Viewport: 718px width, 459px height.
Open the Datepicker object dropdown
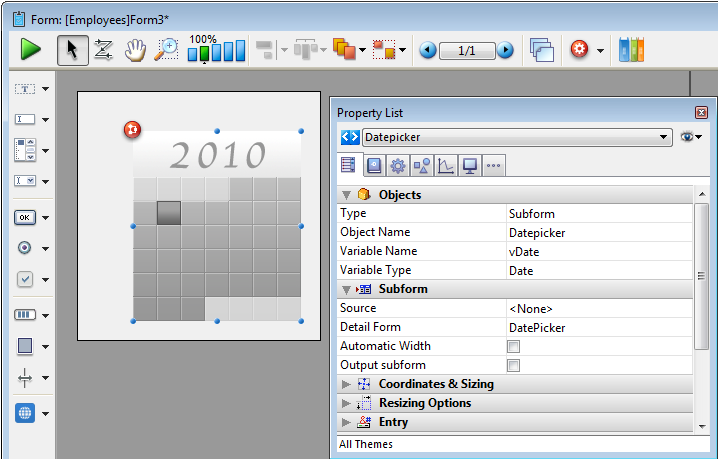click(x=664, y=137)
